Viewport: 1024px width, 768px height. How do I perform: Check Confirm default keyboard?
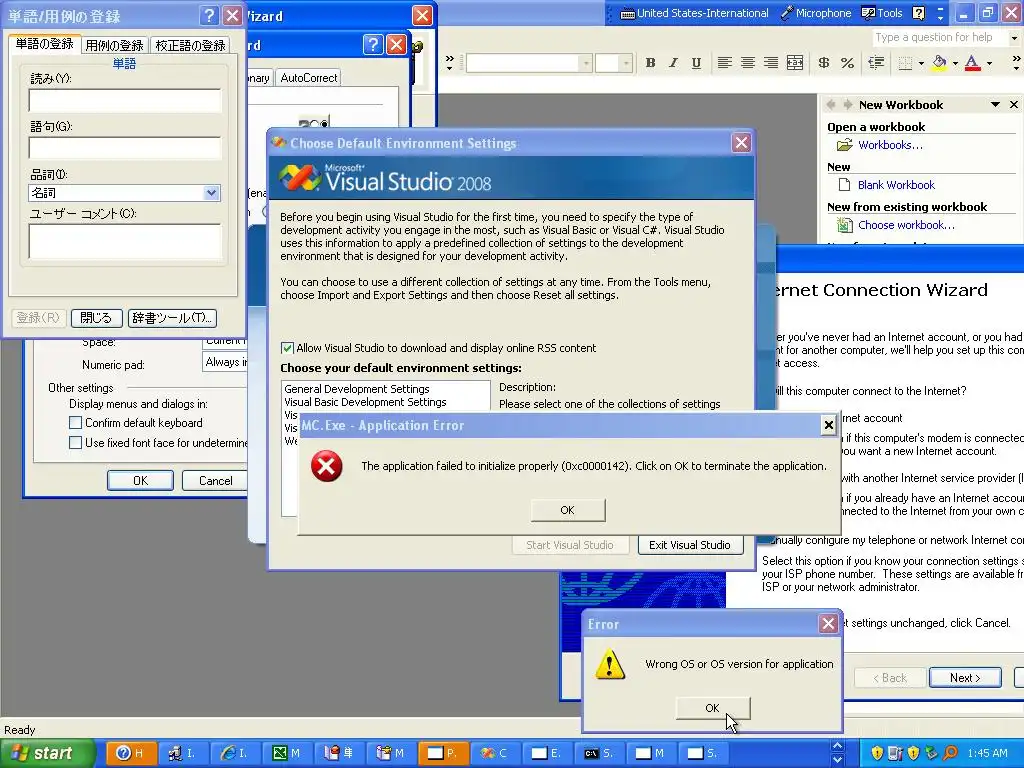[76, 423]
